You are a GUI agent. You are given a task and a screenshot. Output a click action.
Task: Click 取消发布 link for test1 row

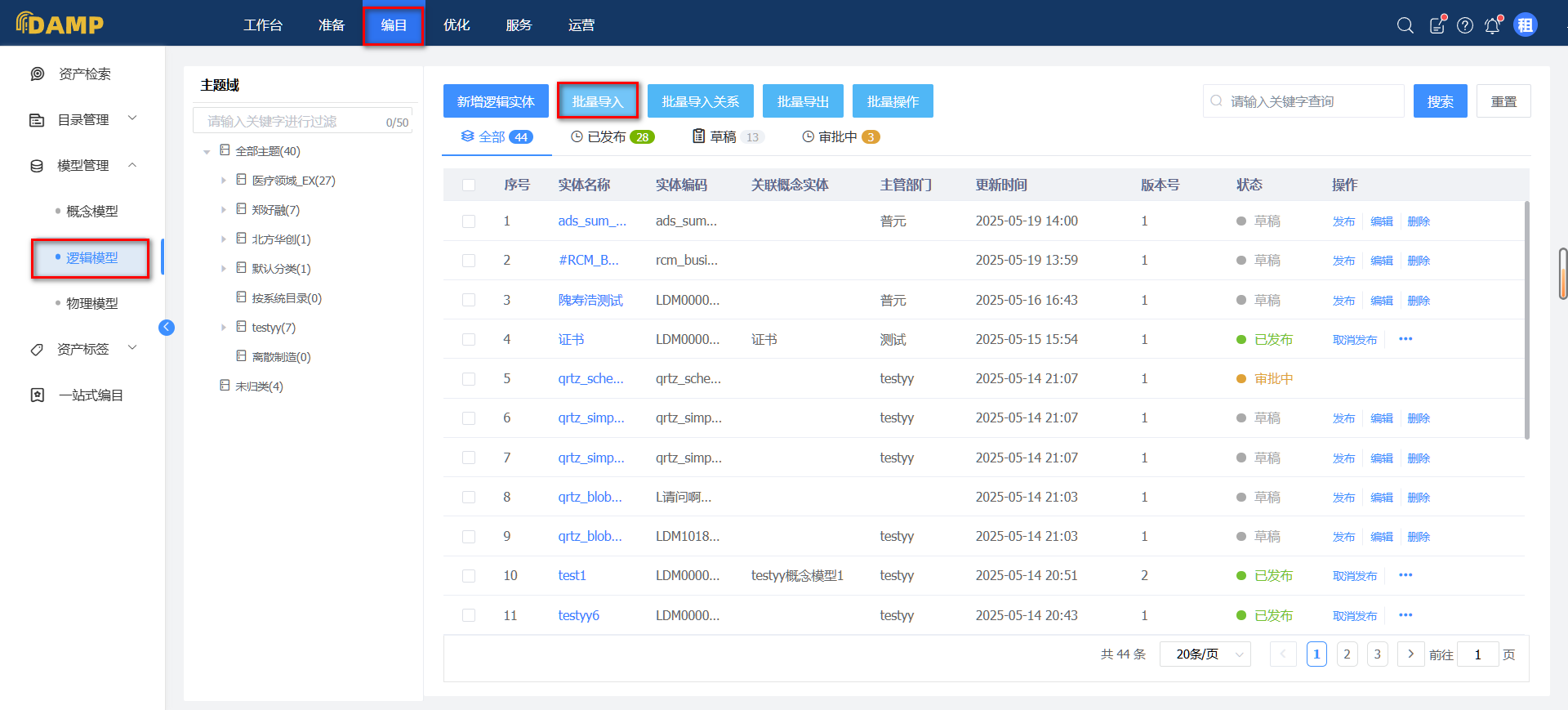click(1355, 576)
